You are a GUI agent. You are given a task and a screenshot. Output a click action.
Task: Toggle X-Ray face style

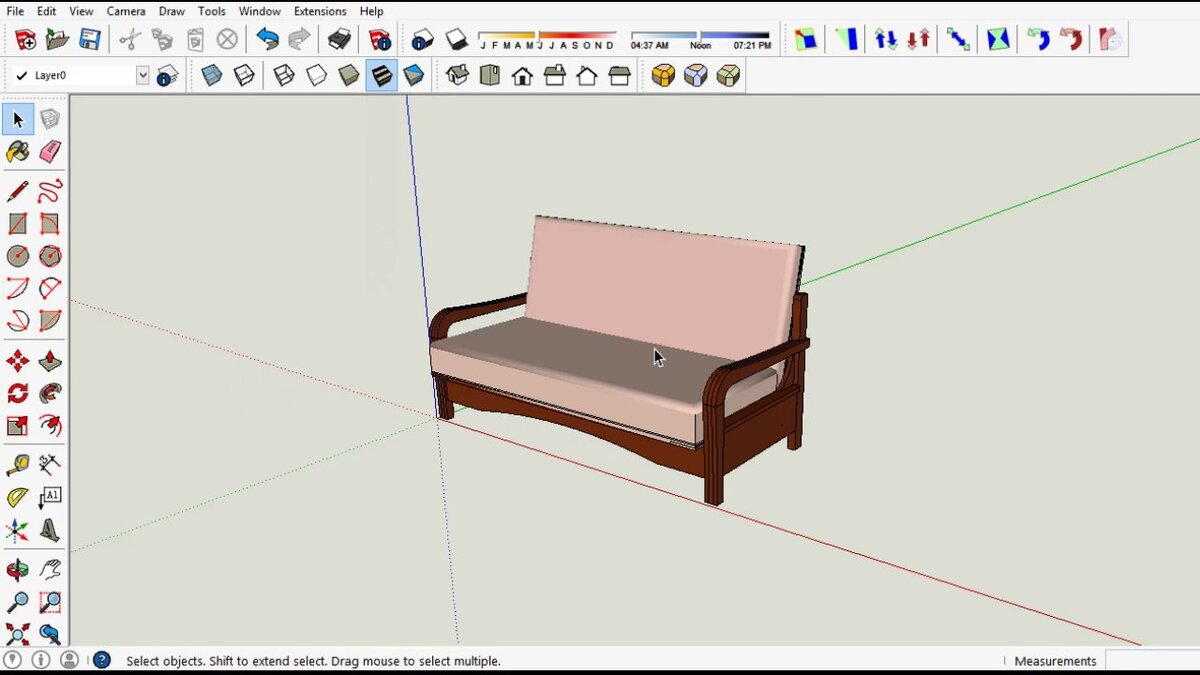211,76
